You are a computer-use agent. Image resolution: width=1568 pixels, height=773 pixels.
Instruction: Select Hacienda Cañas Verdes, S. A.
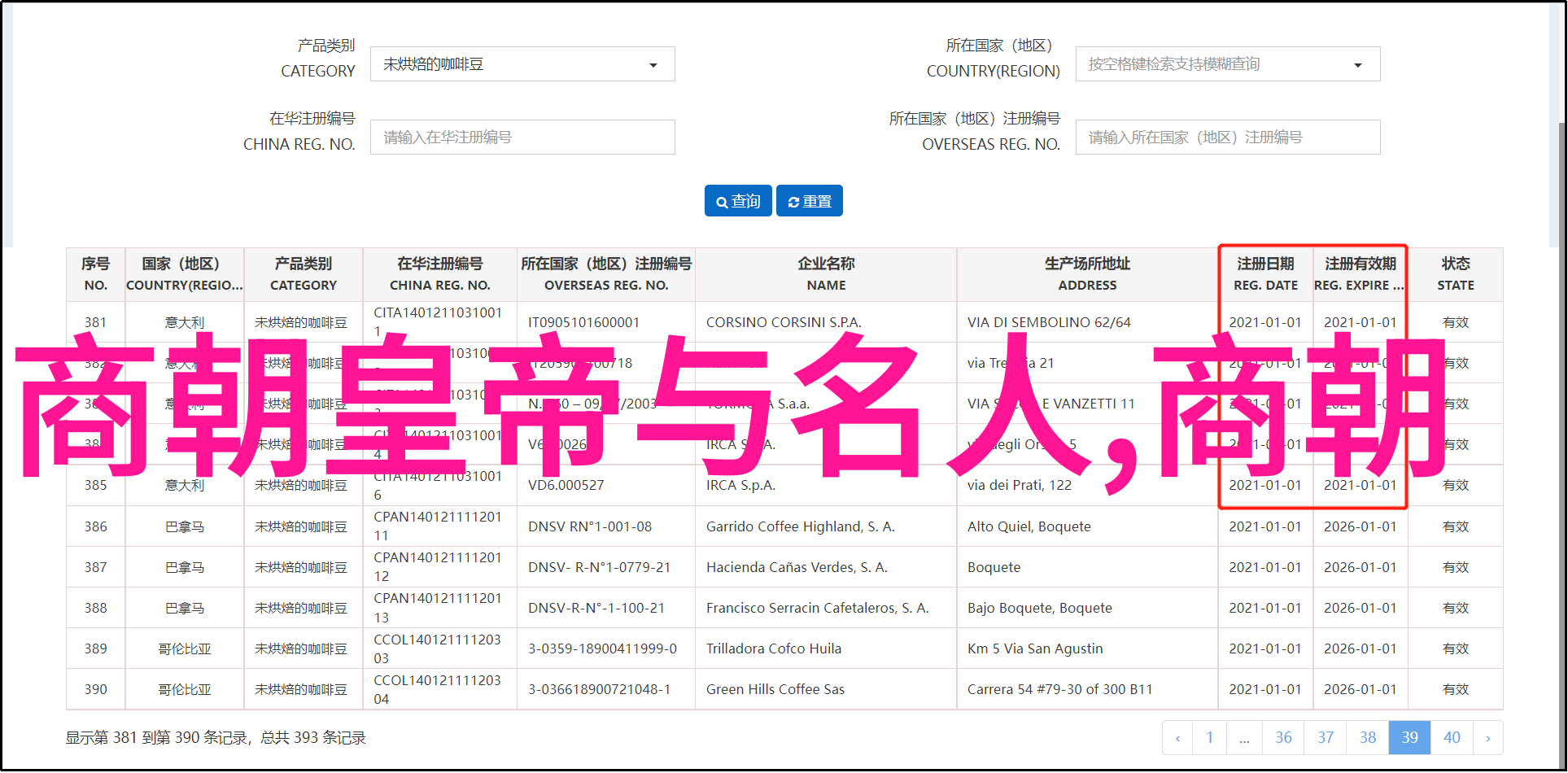[x=797, y=567]
